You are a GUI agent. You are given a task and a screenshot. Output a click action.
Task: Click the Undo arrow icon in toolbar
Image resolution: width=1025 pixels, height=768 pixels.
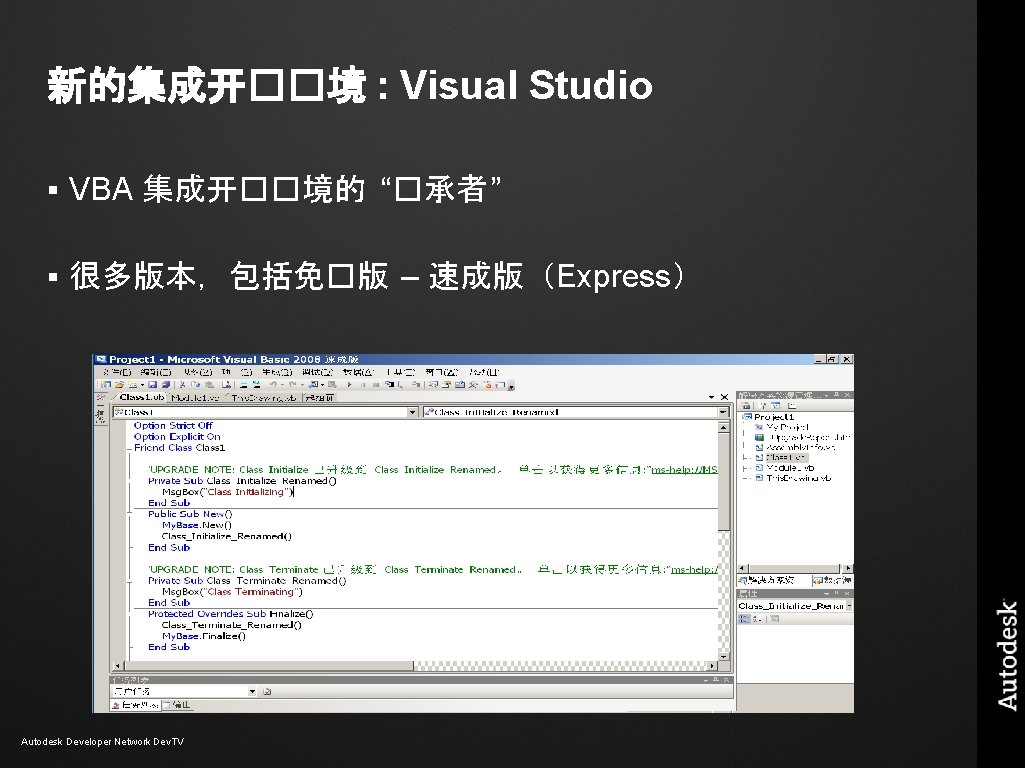click(x=273, y=385)
